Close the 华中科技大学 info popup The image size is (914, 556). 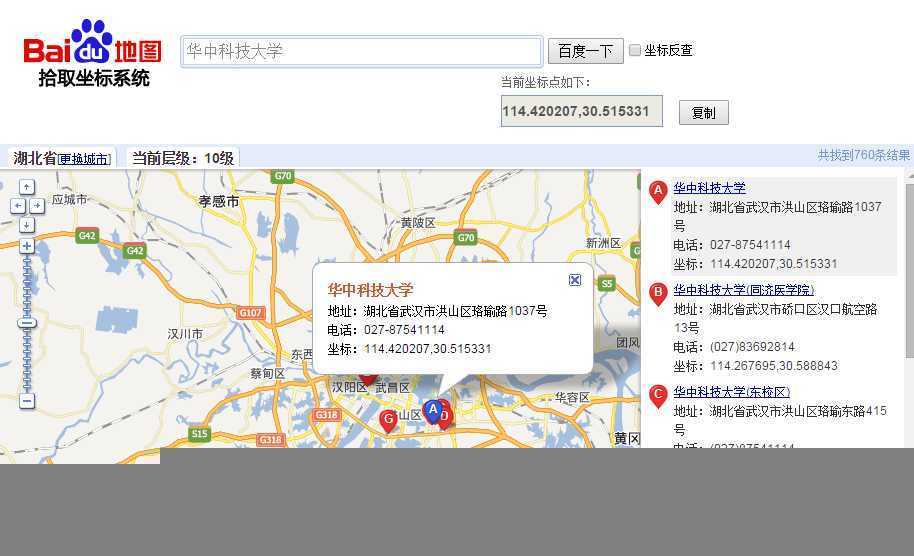click(575, 280)
